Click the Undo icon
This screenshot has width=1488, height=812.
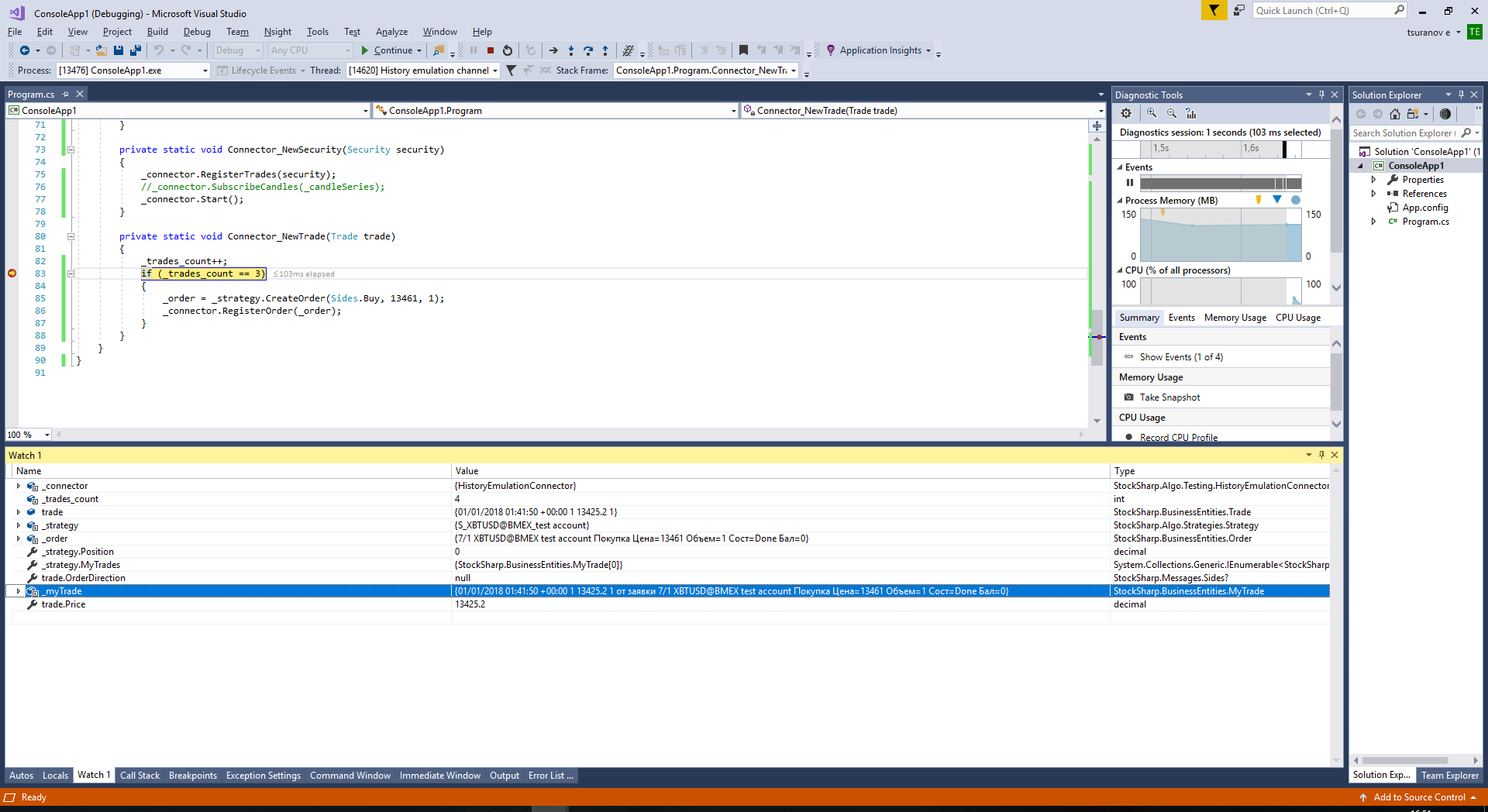(x=159, y=50)
